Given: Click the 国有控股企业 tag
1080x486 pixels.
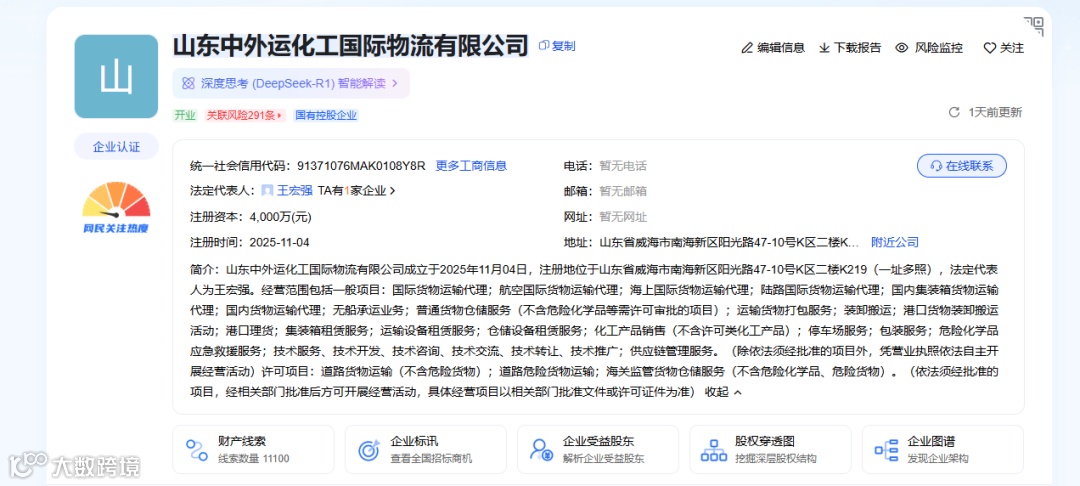Looking at the screenshot, I should [326, 116].
